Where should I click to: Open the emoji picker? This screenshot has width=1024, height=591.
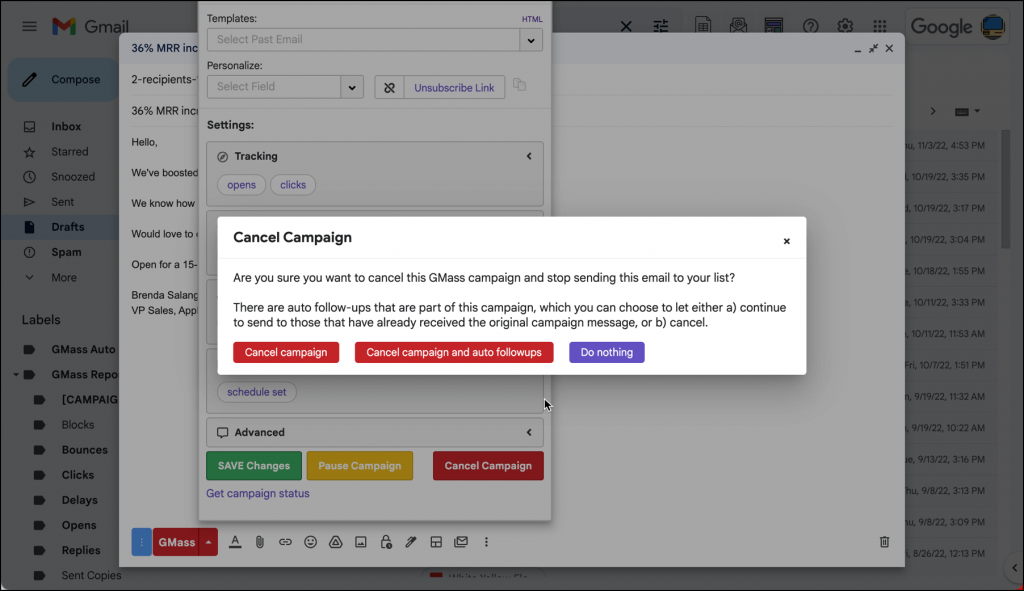point(310,541)
